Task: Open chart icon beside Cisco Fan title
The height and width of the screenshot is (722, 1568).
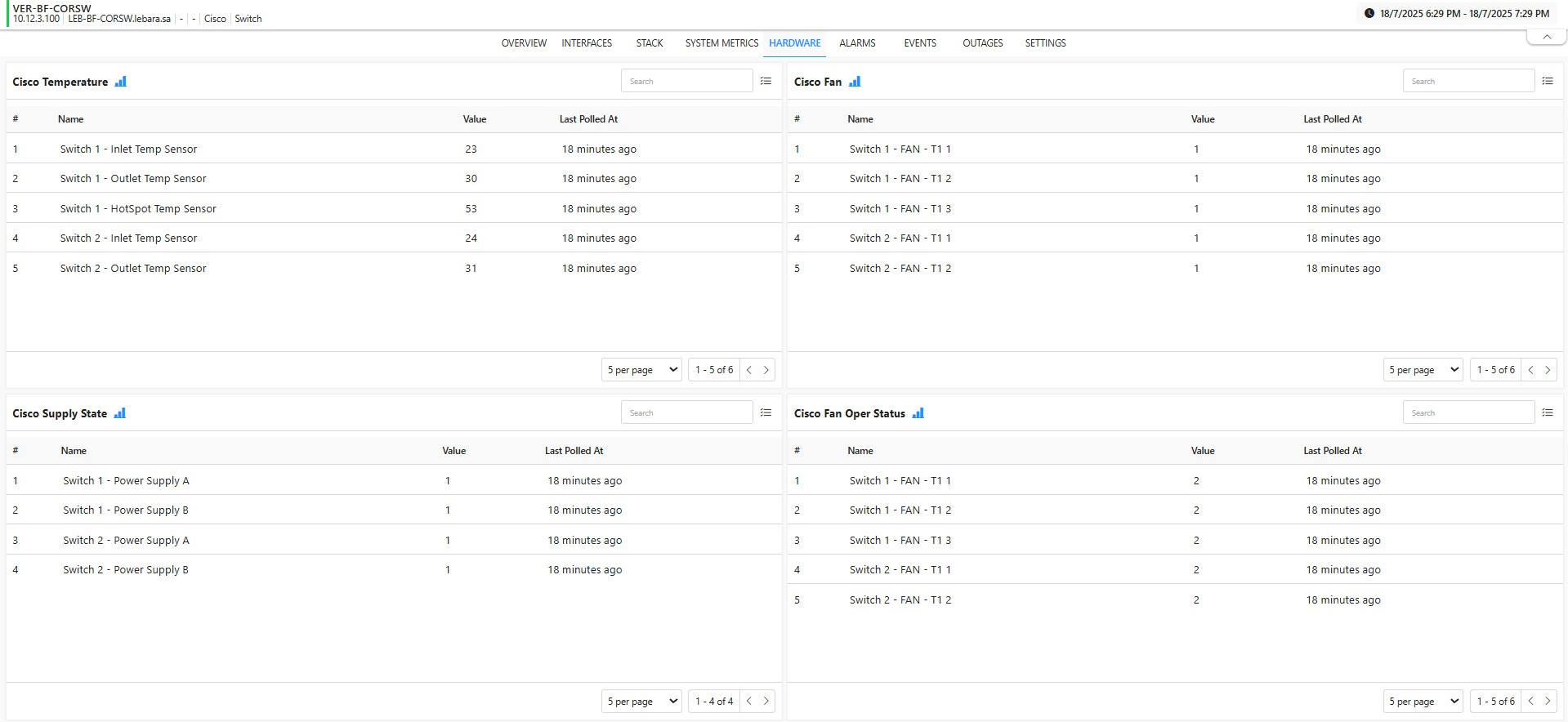Action: click(855, 82)
